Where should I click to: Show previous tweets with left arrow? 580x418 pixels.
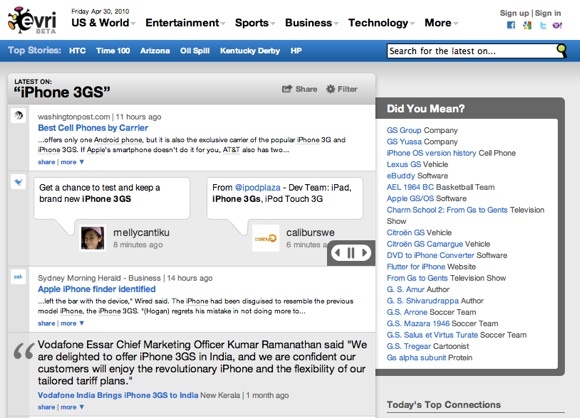click(x=337, y=253)
